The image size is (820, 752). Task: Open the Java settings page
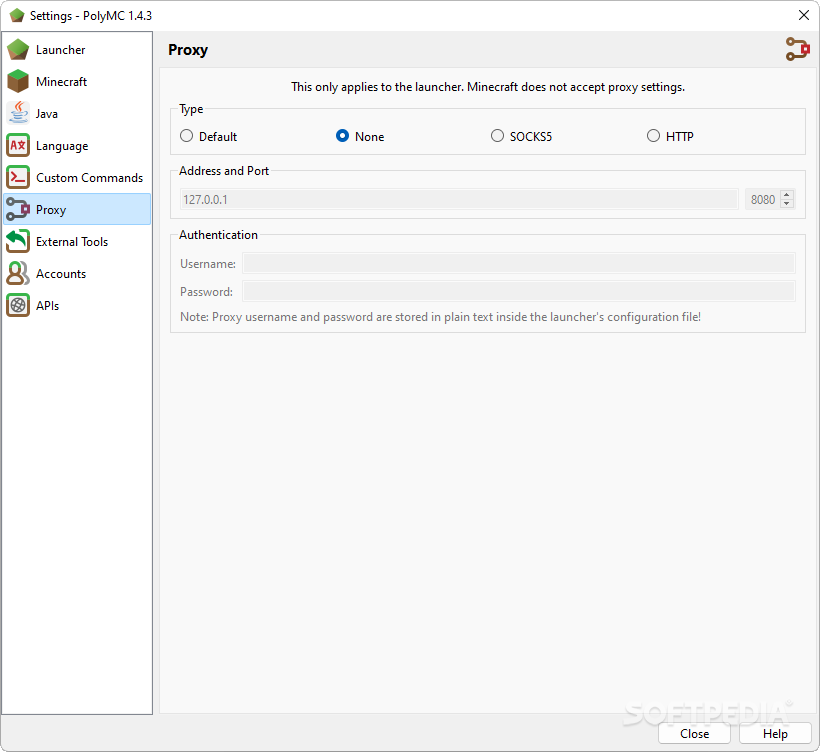point(77,113)
